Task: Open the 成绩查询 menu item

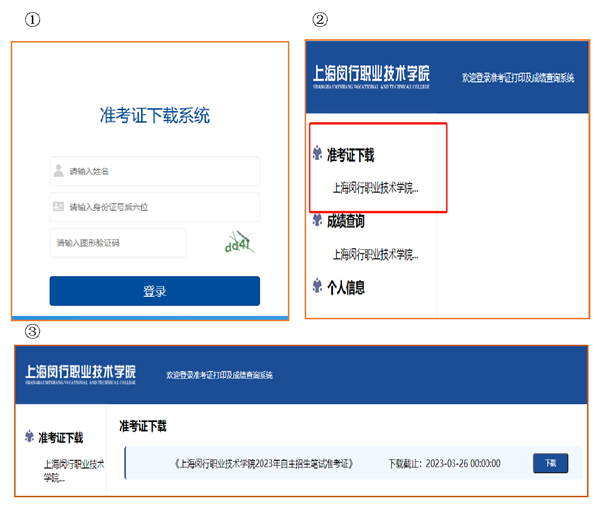Action: pyautogui.click(x=346, y=221)
